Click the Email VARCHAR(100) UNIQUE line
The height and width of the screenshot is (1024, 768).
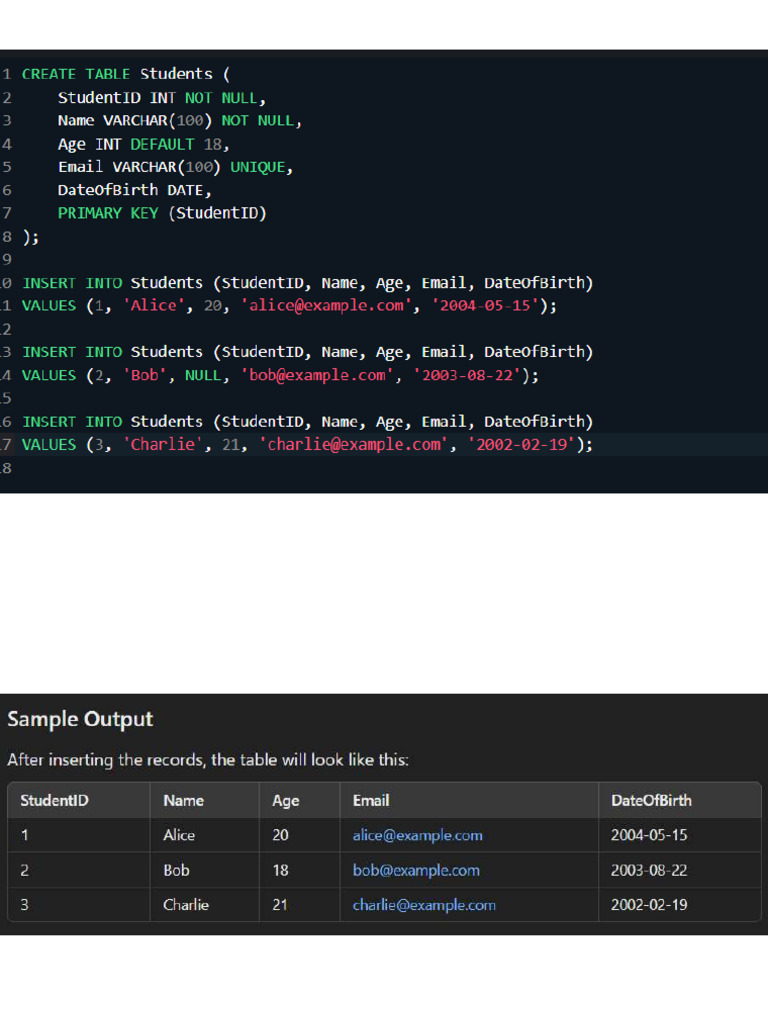175,167
